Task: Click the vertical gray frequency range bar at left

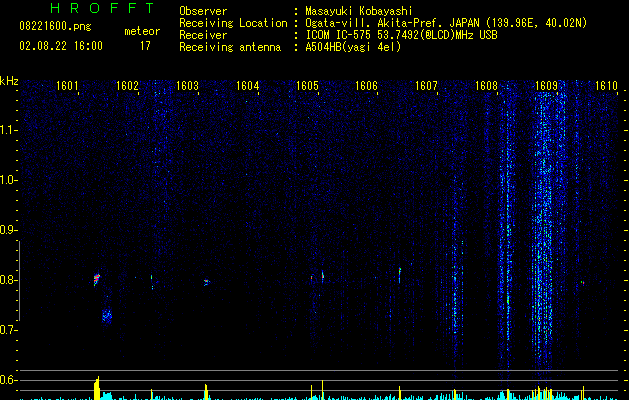Action: pyautogui.click(x=20, y=281)
